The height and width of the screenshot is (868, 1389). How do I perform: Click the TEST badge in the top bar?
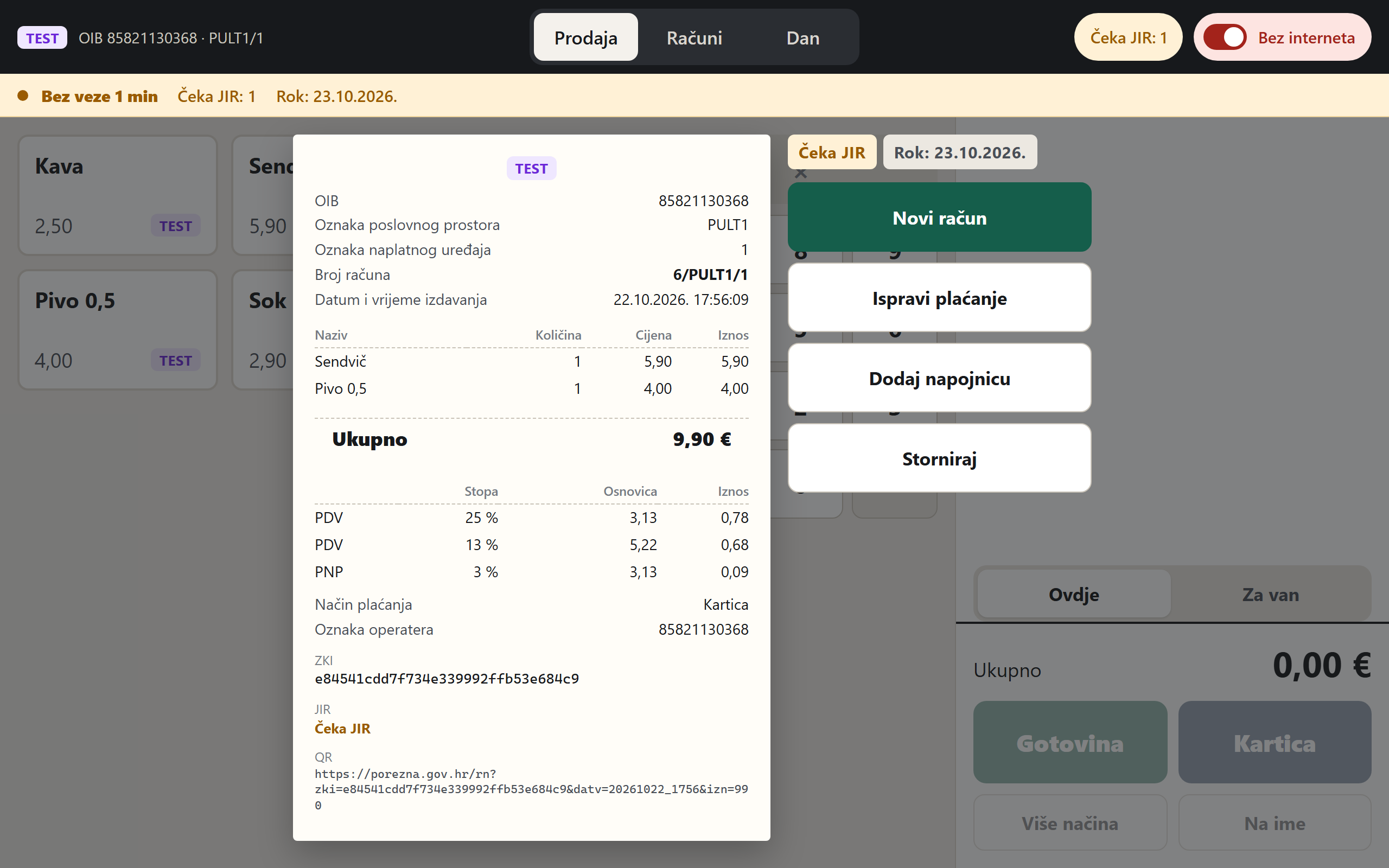pos(42,38)
